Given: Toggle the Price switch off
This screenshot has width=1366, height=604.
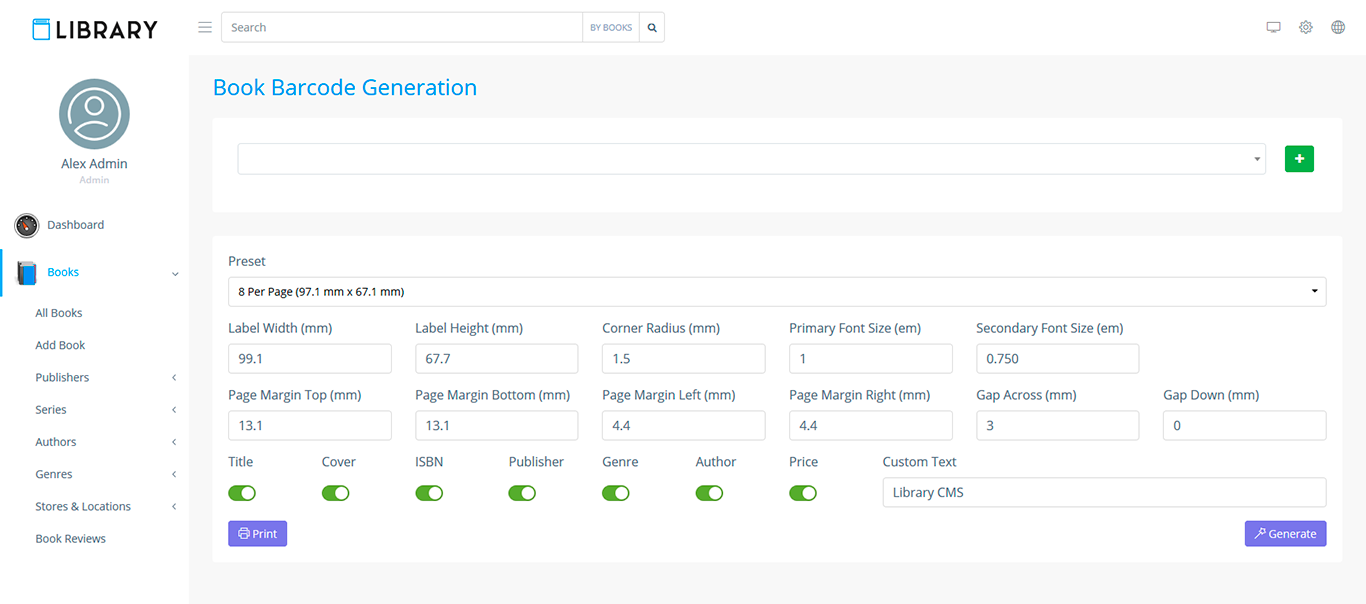Looking at the screenshot, I should [803, 493].
